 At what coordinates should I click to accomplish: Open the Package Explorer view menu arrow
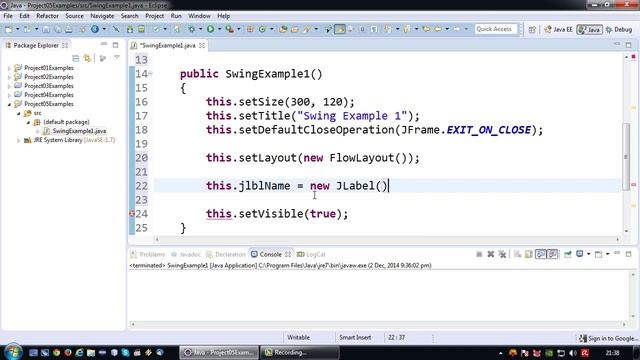point(117,58)
